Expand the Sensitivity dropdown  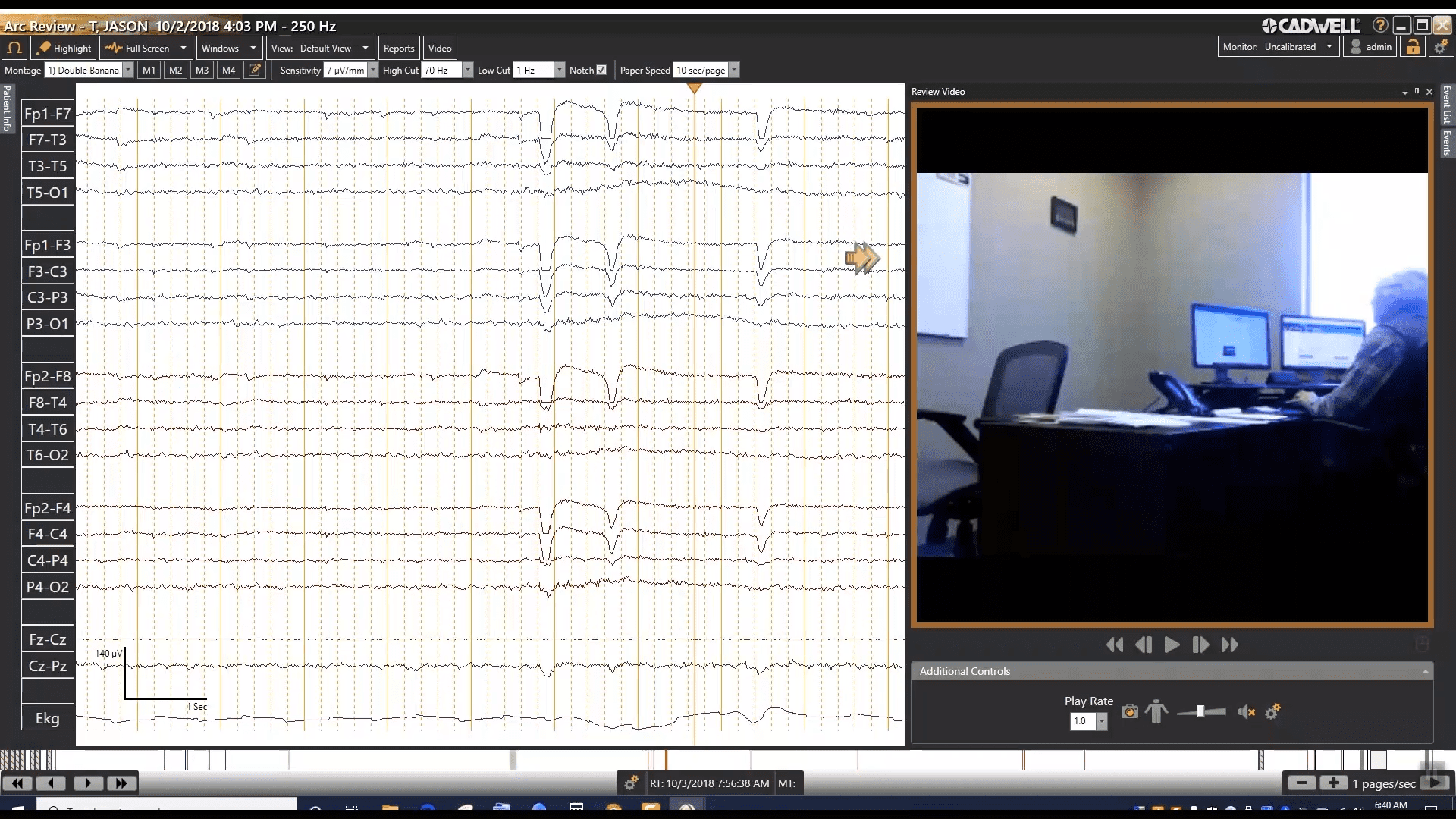pyautogui.click(x=373, y=70)
